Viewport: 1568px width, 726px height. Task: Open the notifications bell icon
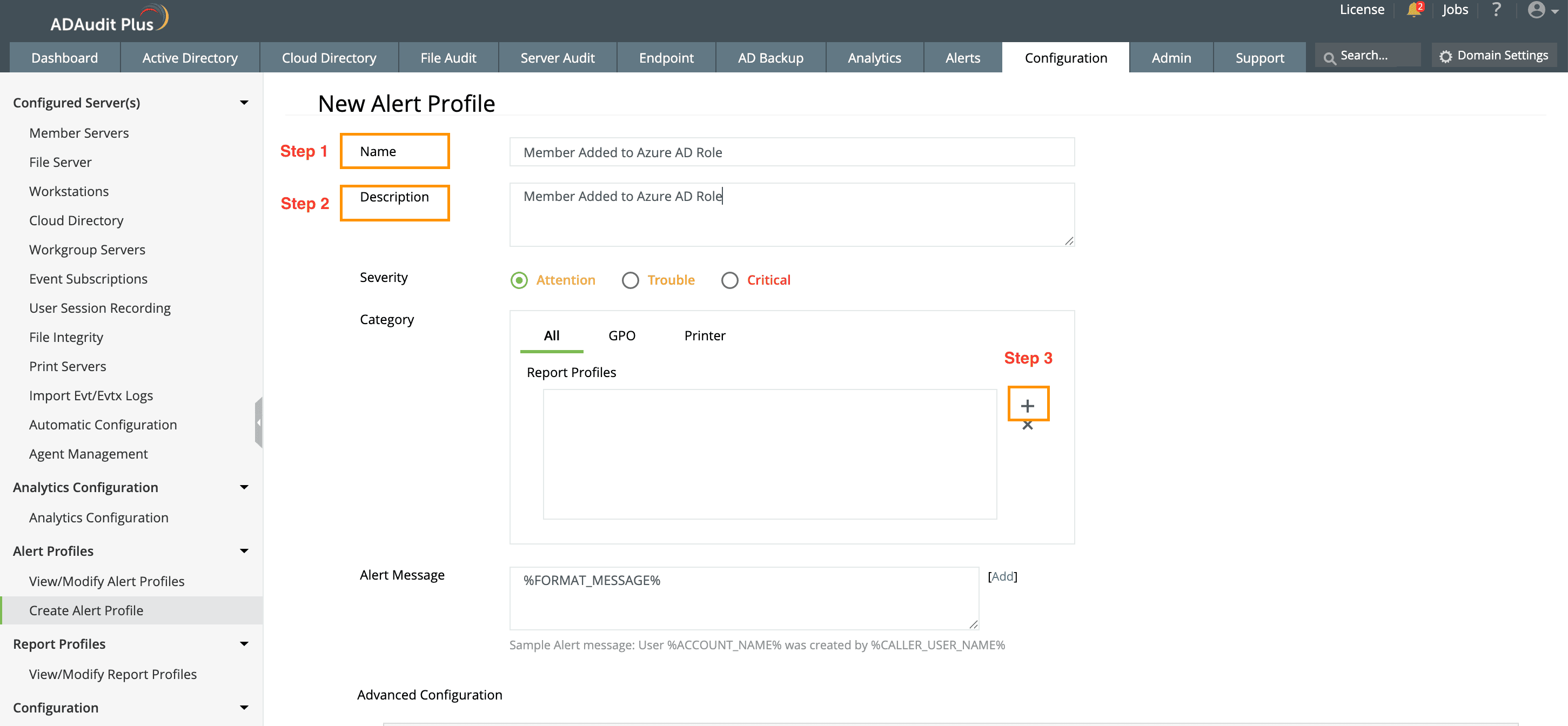click(x=1413, y=10)
